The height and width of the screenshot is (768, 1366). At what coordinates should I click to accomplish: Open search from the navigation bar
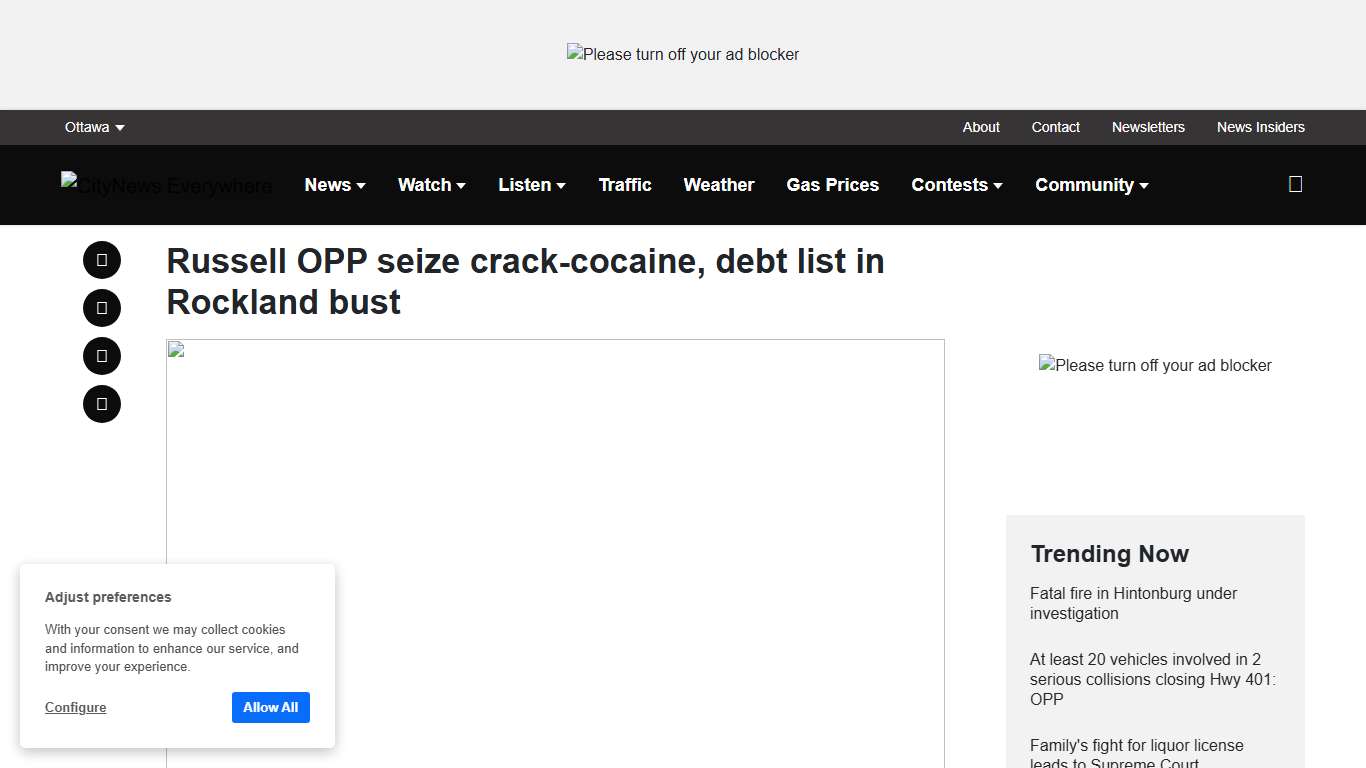pyautogui.click(x=1295, y=184)
